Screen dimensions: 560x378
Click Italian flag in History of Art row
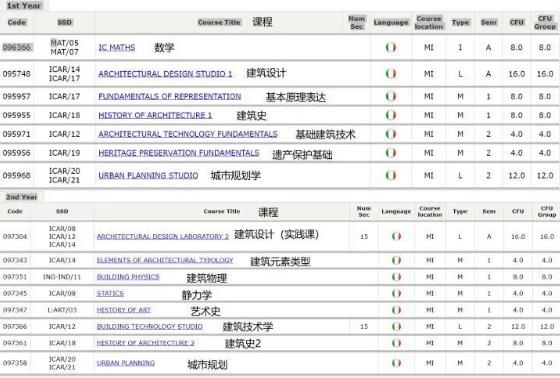pos(396,310)
